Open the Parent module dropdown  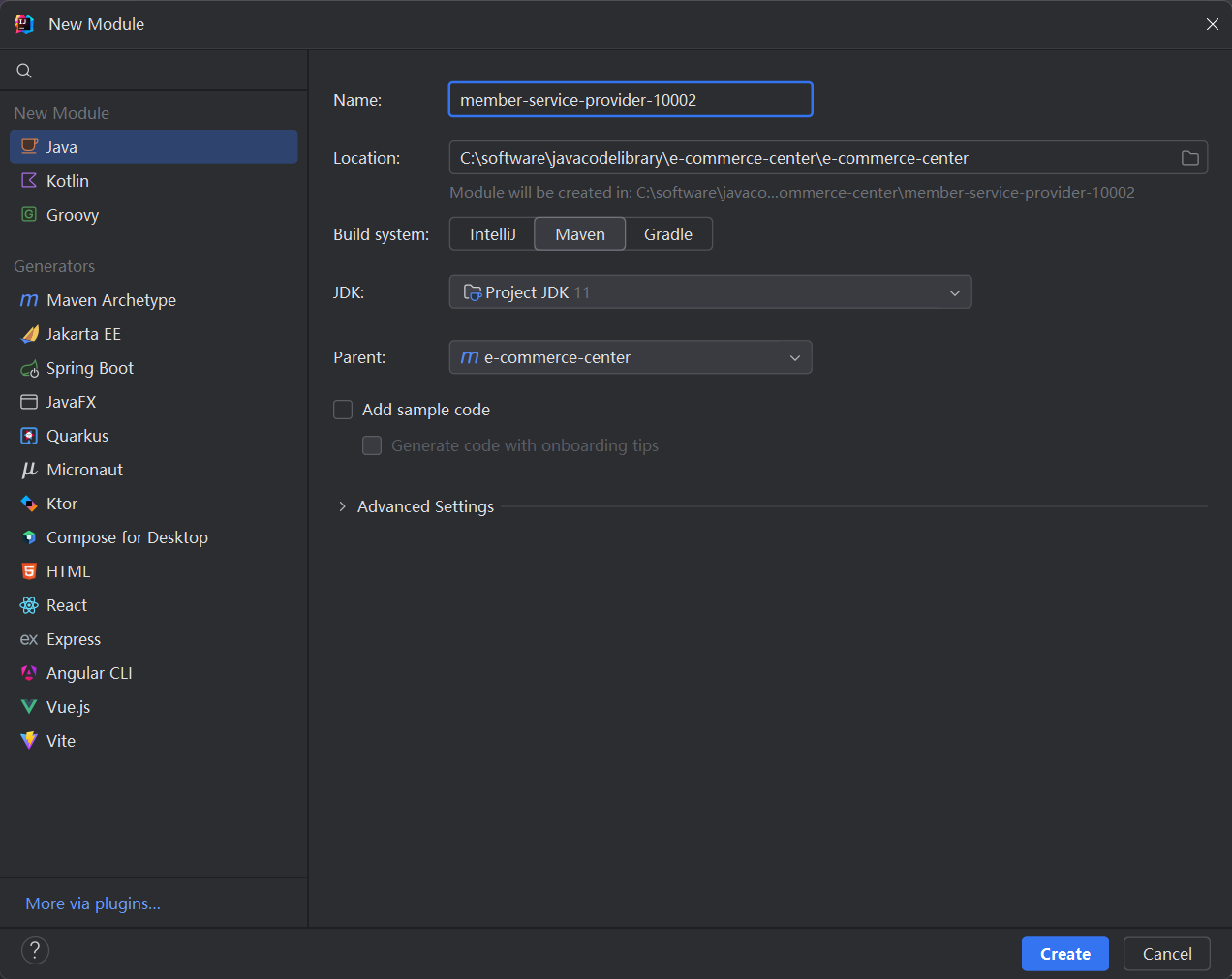coord(631,358)
